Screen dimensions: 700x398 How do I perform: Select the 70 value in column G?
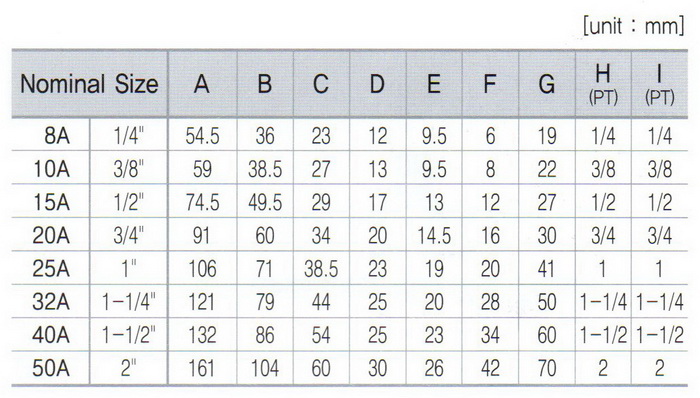coord(547,368)
